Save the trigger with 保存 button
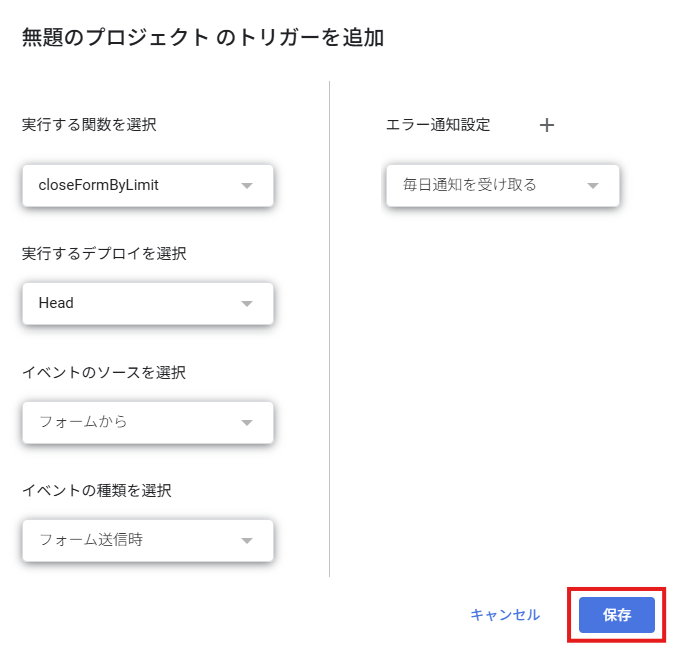 tap(616, 615)
